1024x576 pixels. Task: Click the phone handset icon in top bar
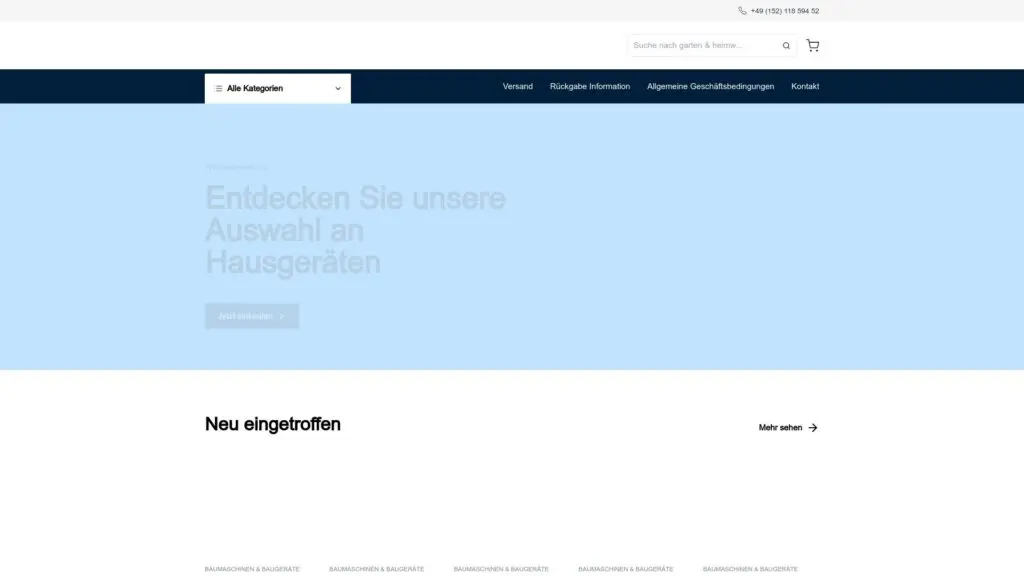(742, 11)
